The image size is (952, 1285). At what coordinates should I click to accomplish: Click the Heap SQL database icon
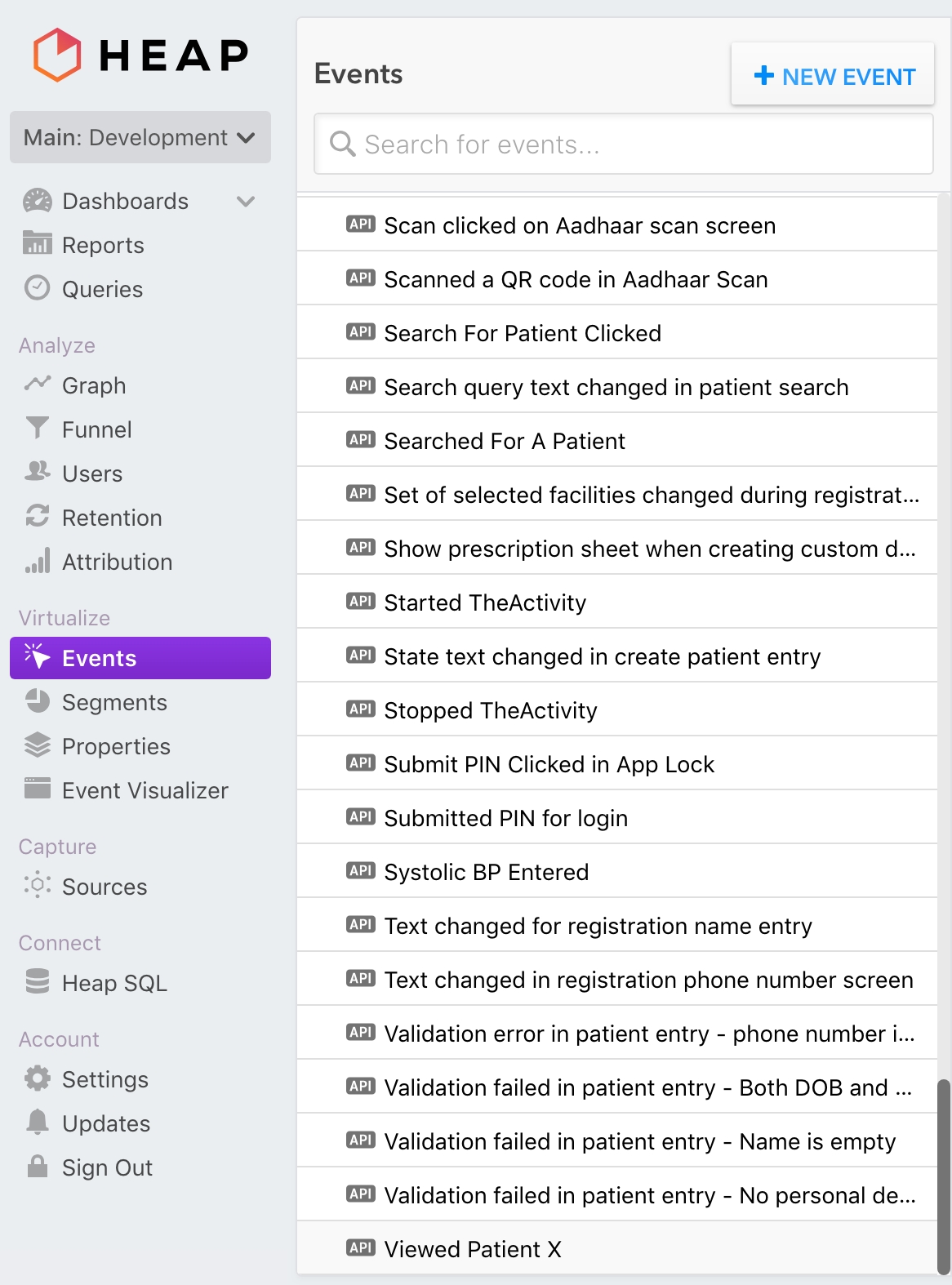pos(38,982)
